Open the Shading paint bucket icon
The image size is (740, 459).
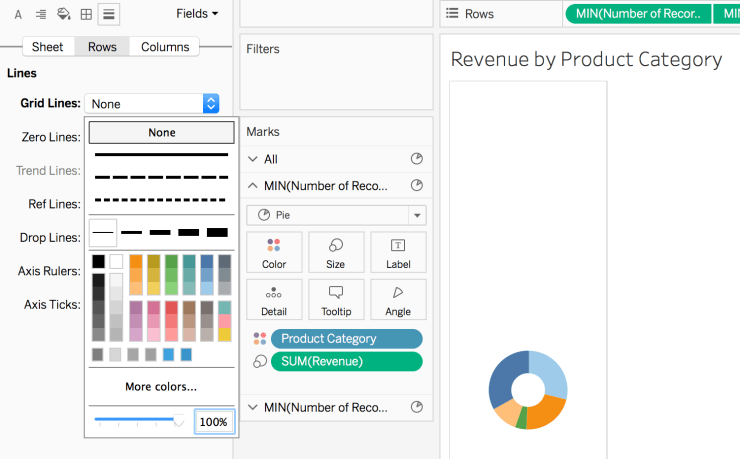tap(64, 14)
